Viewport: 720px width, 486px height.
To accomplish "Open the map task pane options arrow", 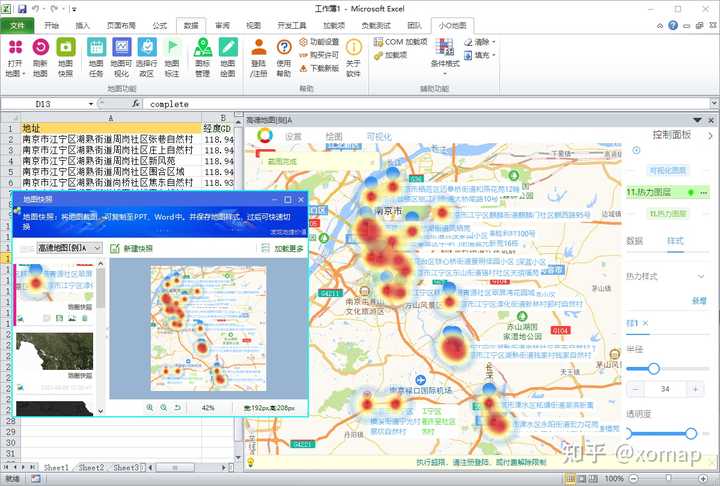I will pos(698,120).
